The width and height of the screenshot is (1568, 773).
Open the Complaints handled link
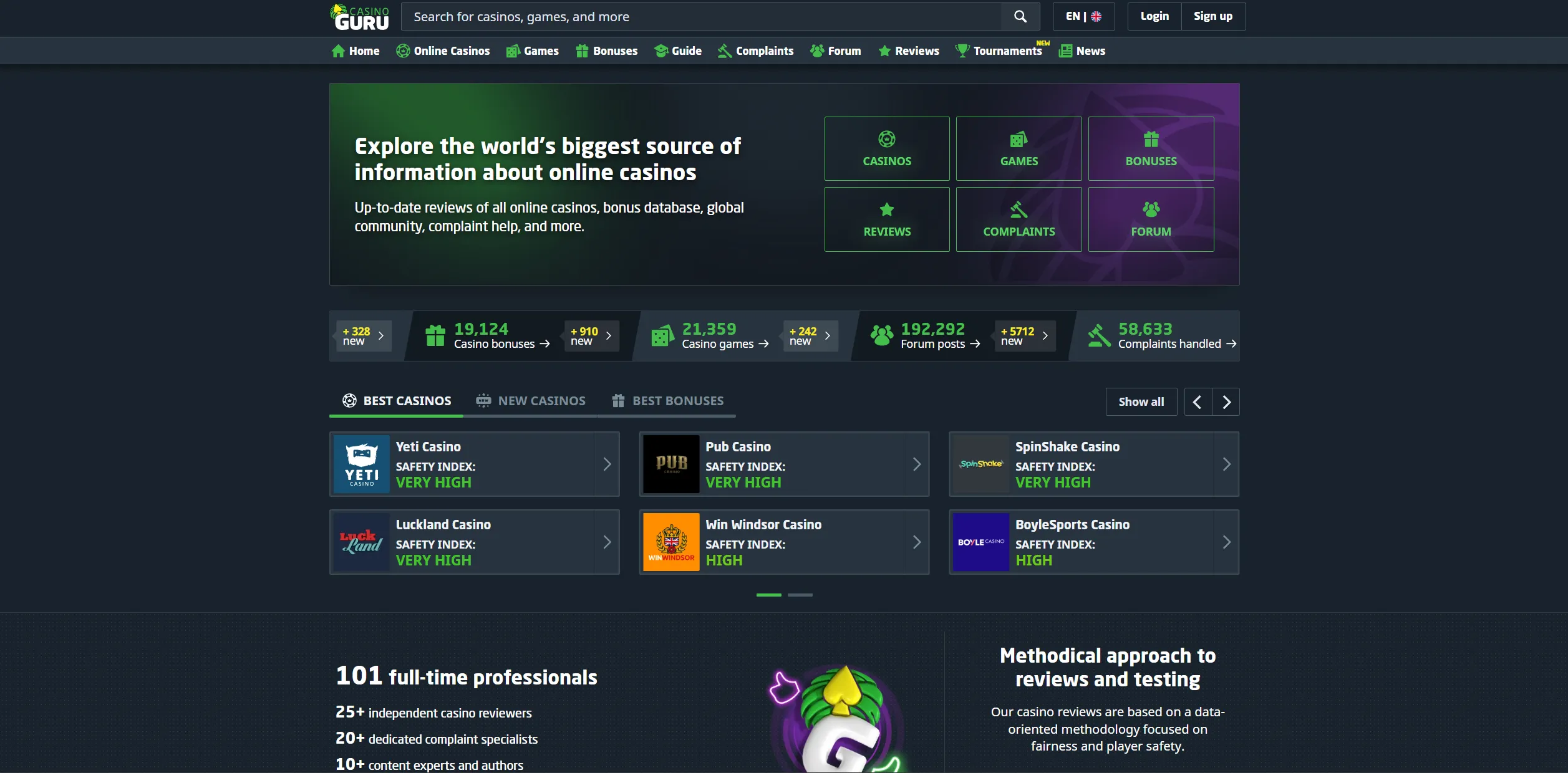click(1177, 344)
